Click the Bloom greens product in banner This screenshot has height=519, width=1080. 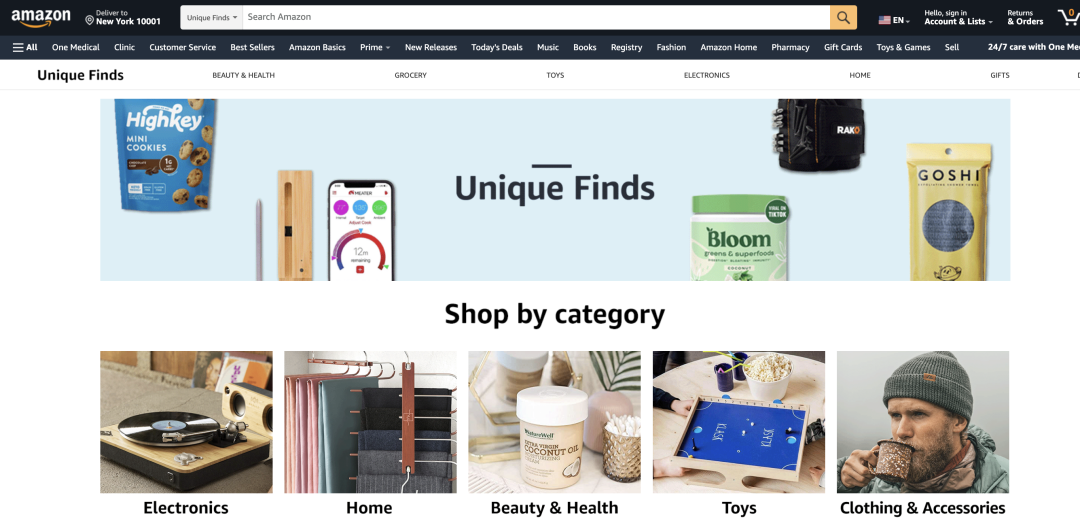pos(740,237)
